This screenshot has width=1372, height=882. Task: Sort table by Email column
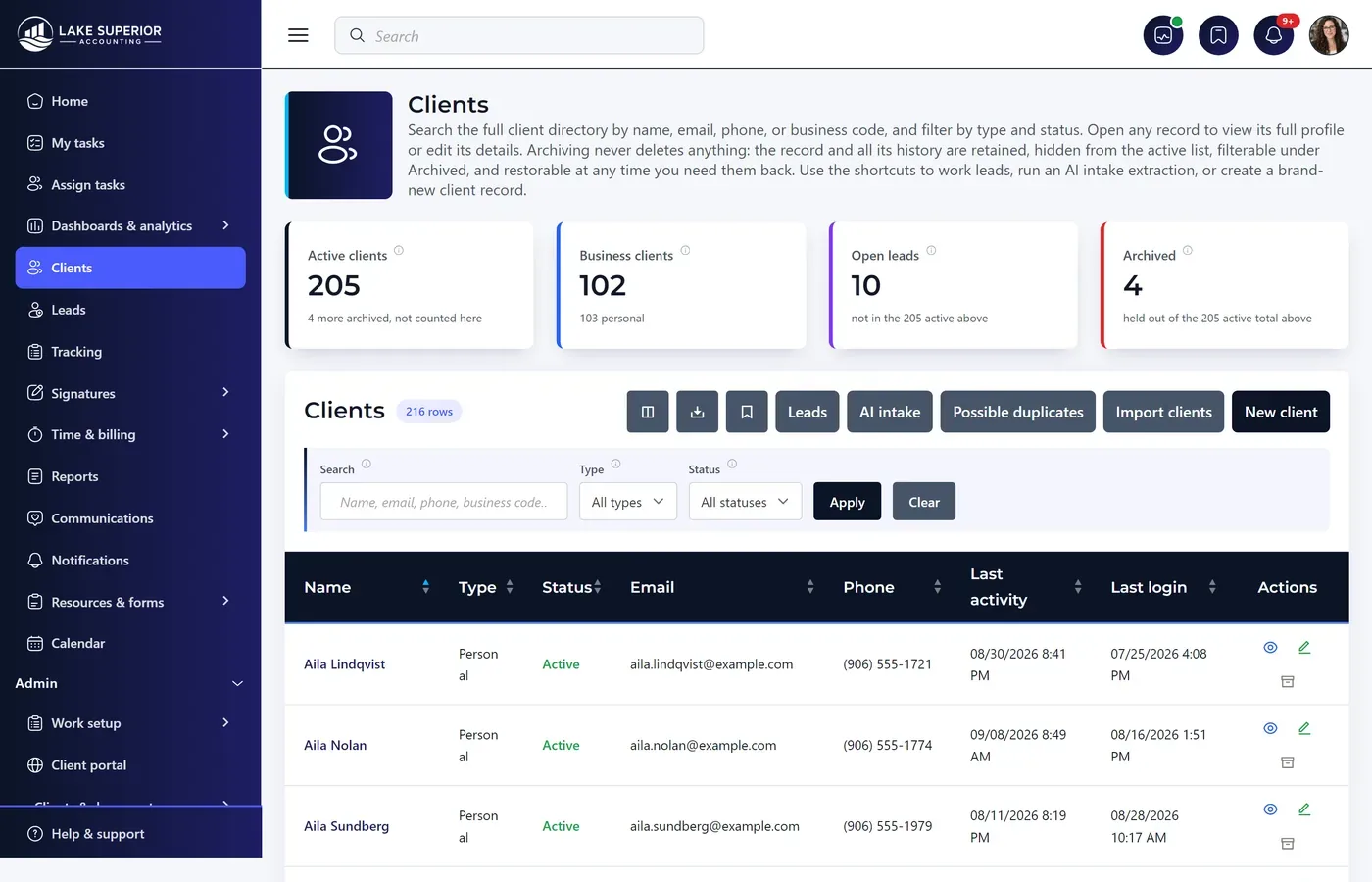click(810, 587)
